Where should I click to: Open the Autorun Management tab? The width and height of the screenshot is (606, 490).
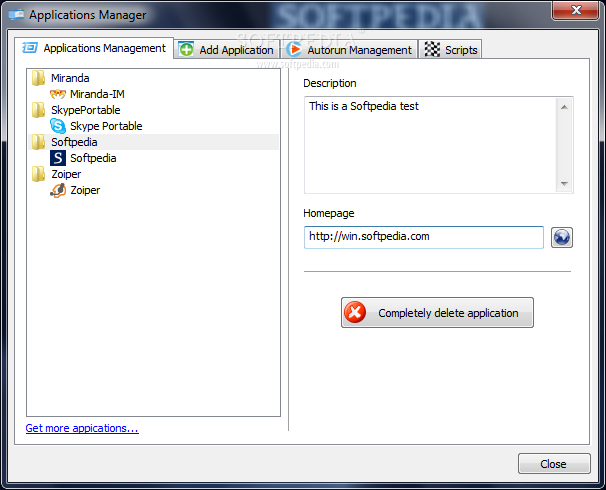pos(349,50)
